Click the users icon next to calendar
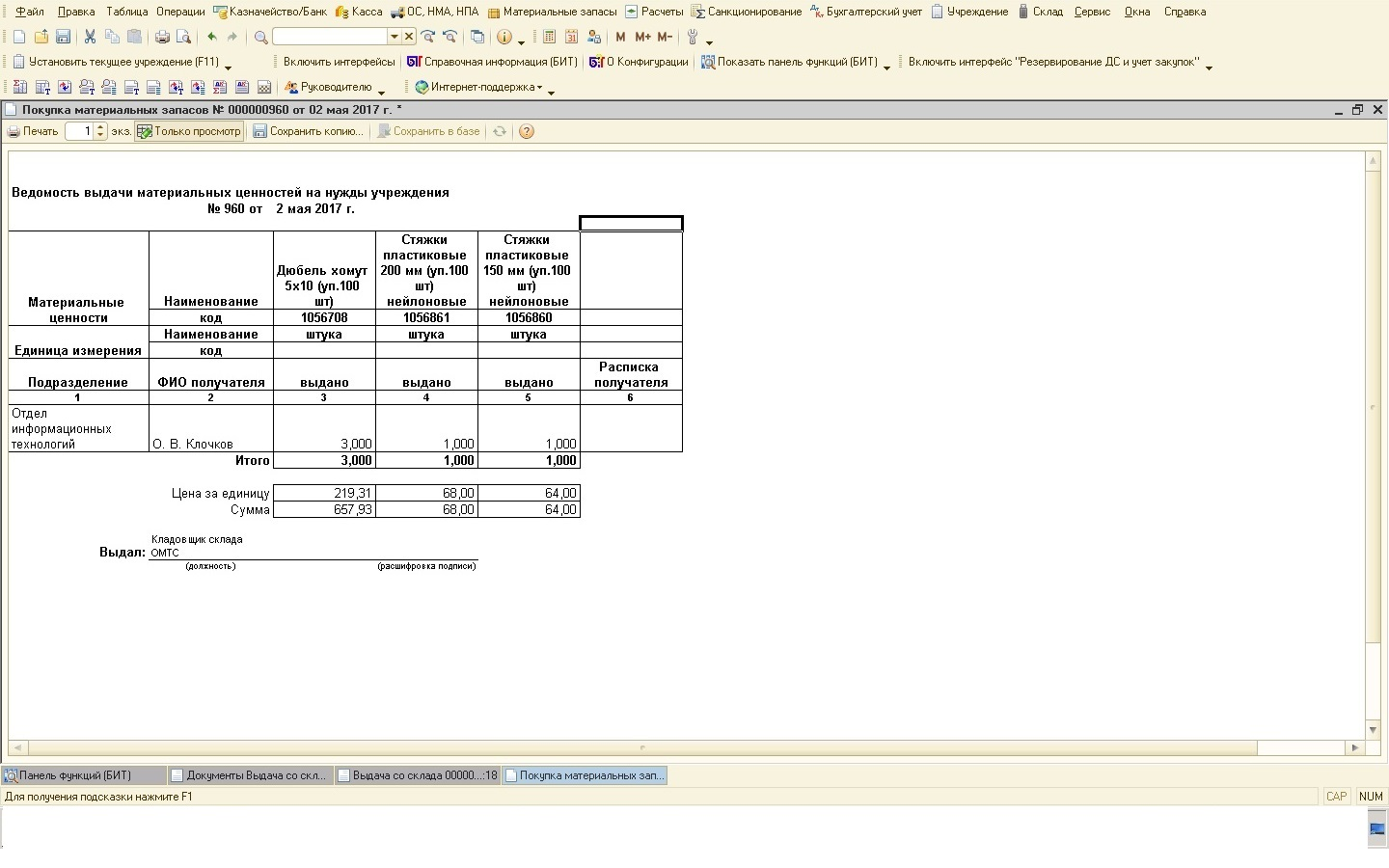Screen dimensions: 1389x868 coord(593,37)
